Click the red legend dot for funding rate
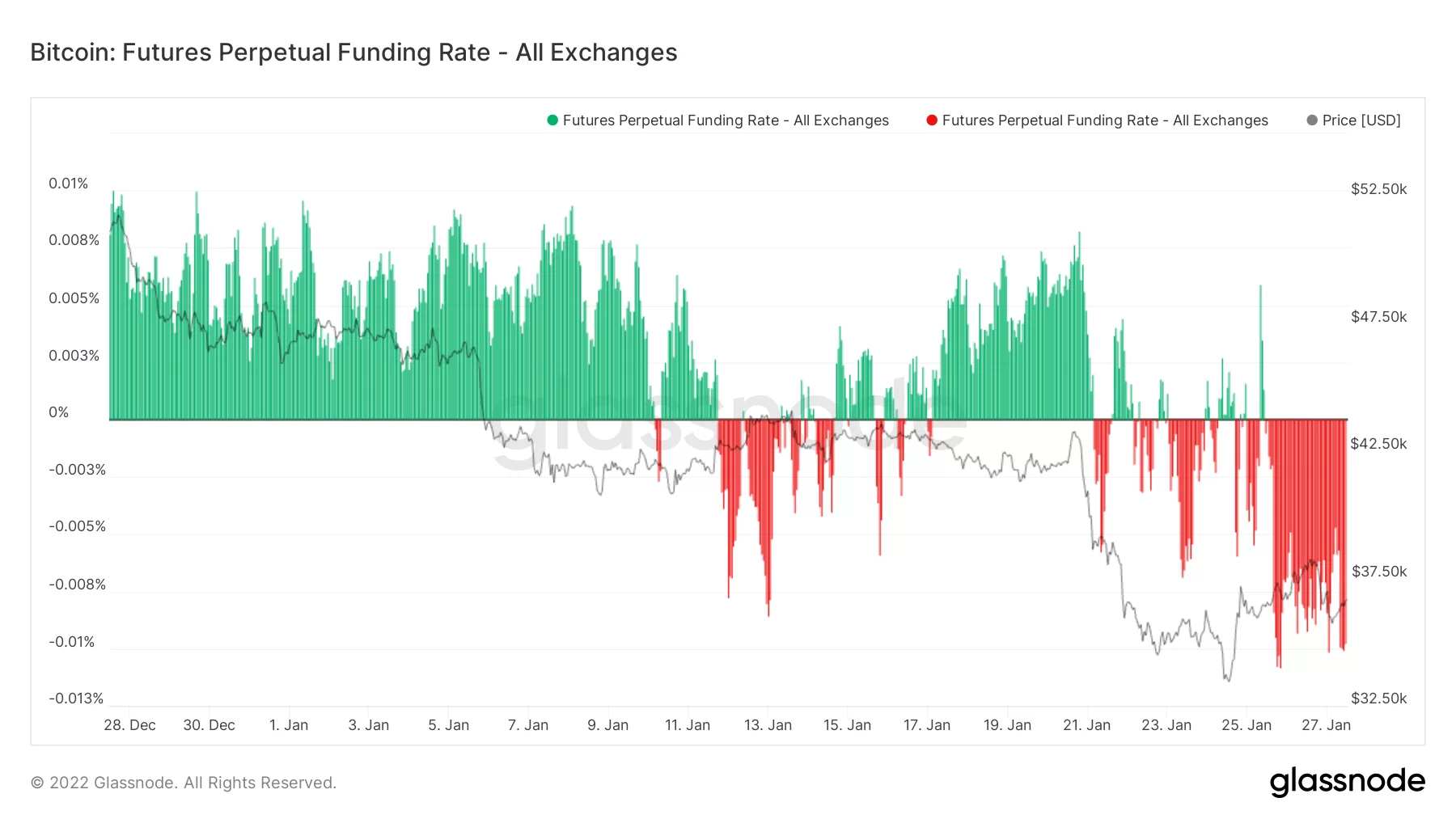 coord(932,120)
